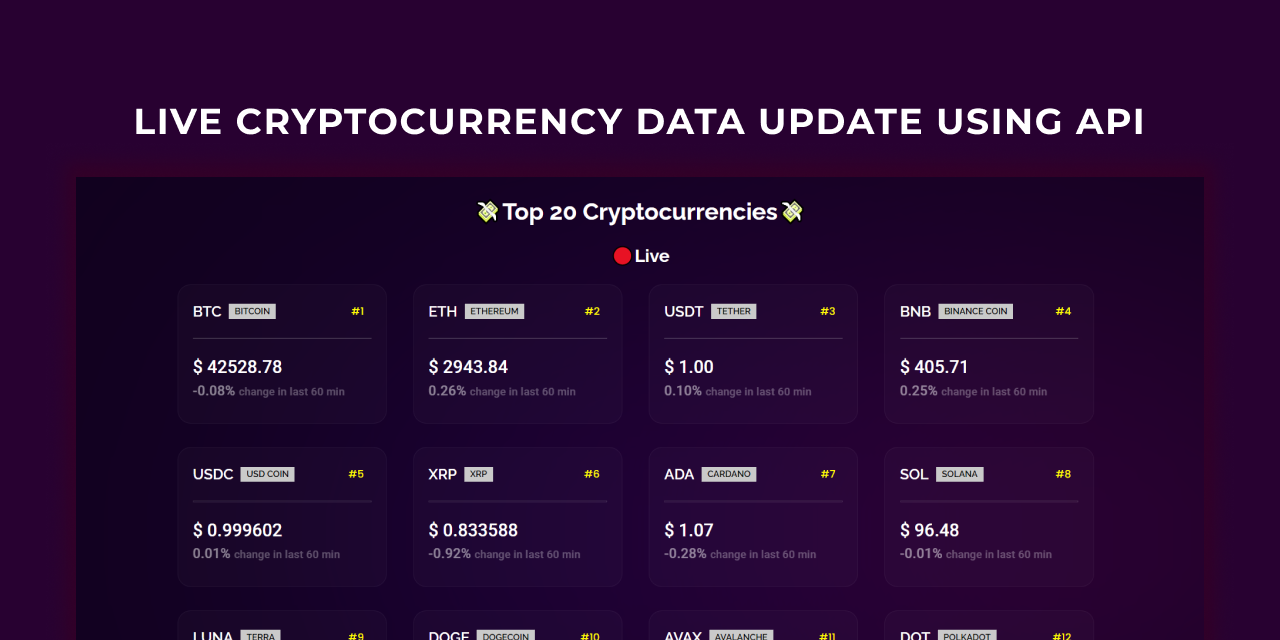Screen dimensions: 1280x640
Task: Click the money bag emoji left of the title
Action: pos(487,211)
